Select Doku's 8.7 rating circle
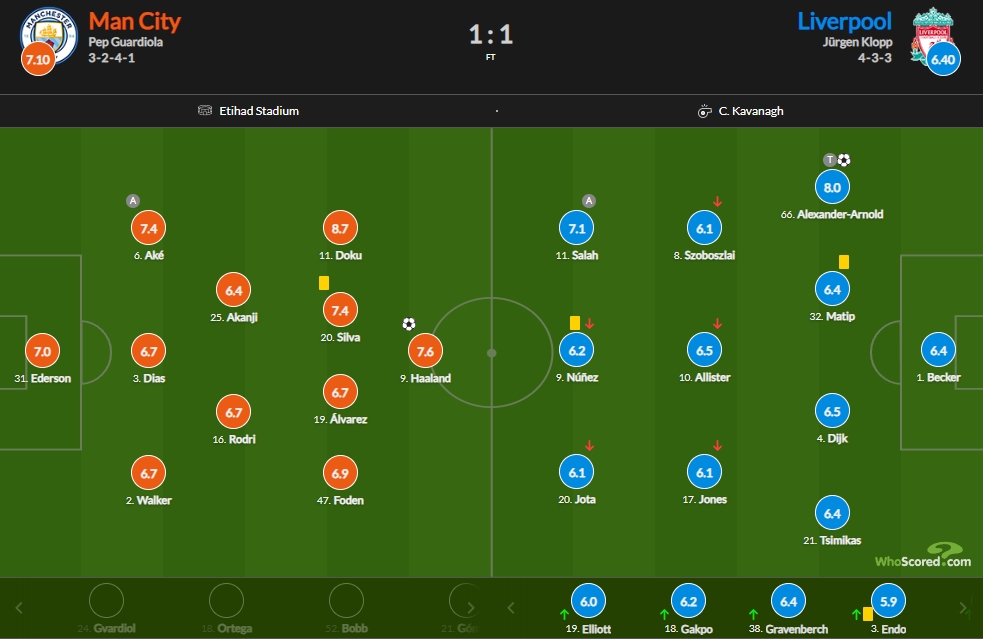 [x=340, y=228]
